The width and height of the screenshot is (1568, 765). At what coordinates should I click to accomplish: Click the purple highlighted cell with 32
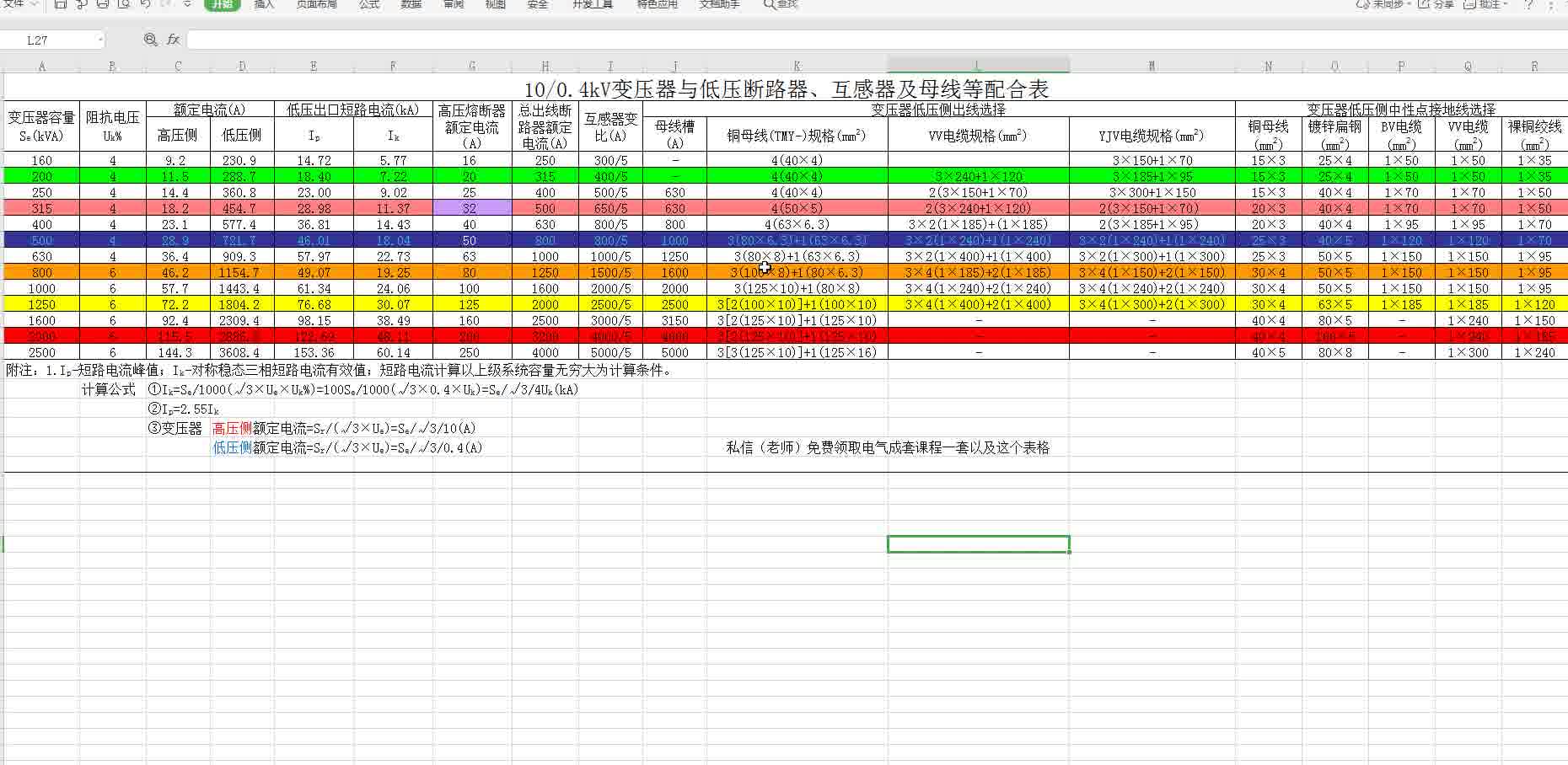[x=471, y=208]
